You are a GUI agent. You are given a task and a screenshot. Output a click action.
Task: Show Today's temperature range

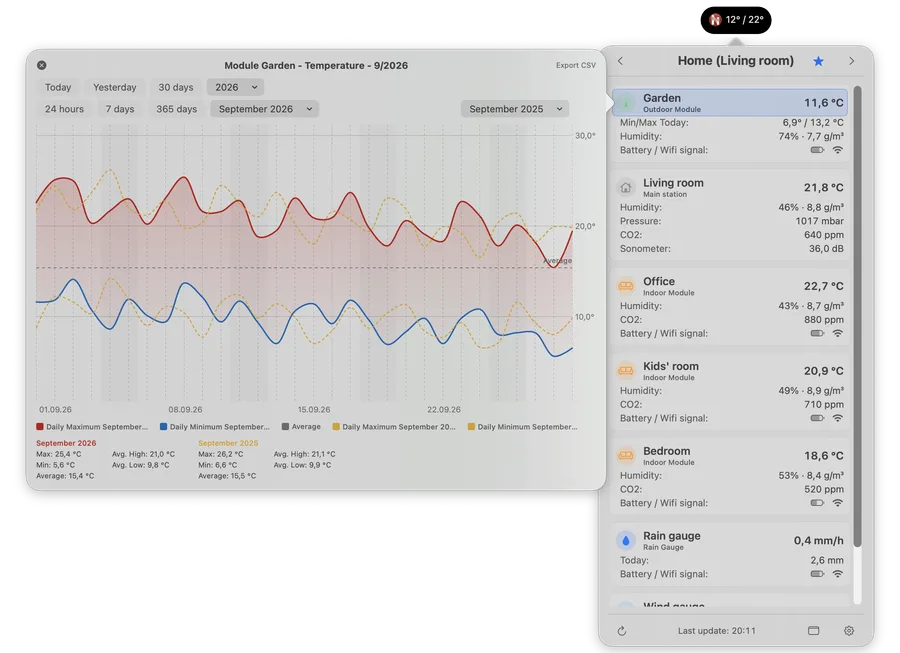(58, 87)
